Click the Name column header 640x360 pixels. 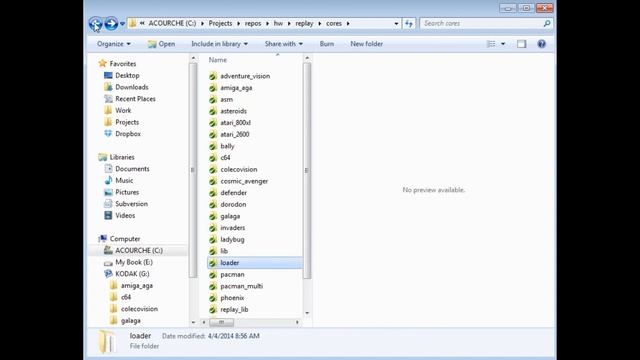(x=218, y=60)
